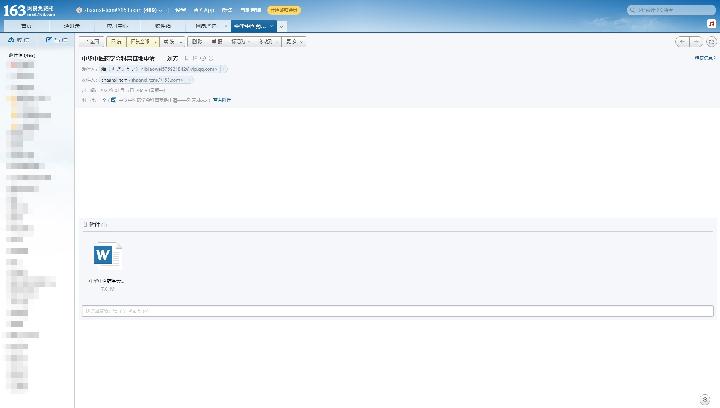This screenshot has height=408, width=720.
Task: Open the tab list dropdown arrow
Action: click(282, 25)
